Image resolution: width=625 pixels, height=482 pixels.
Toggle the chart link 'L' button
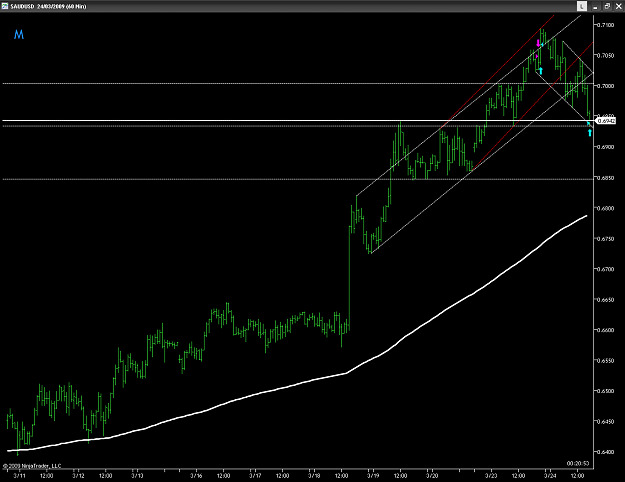tap(582, 6)
